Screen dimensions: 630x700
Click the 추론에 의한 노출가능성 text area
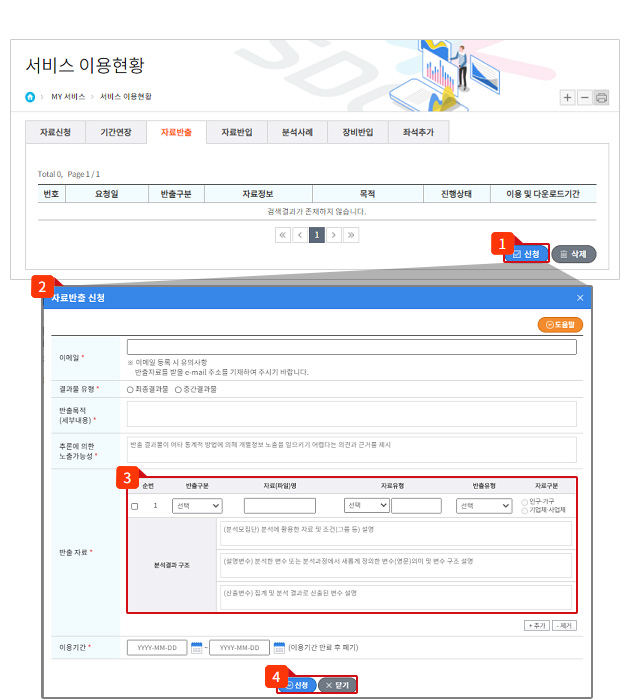352,450
